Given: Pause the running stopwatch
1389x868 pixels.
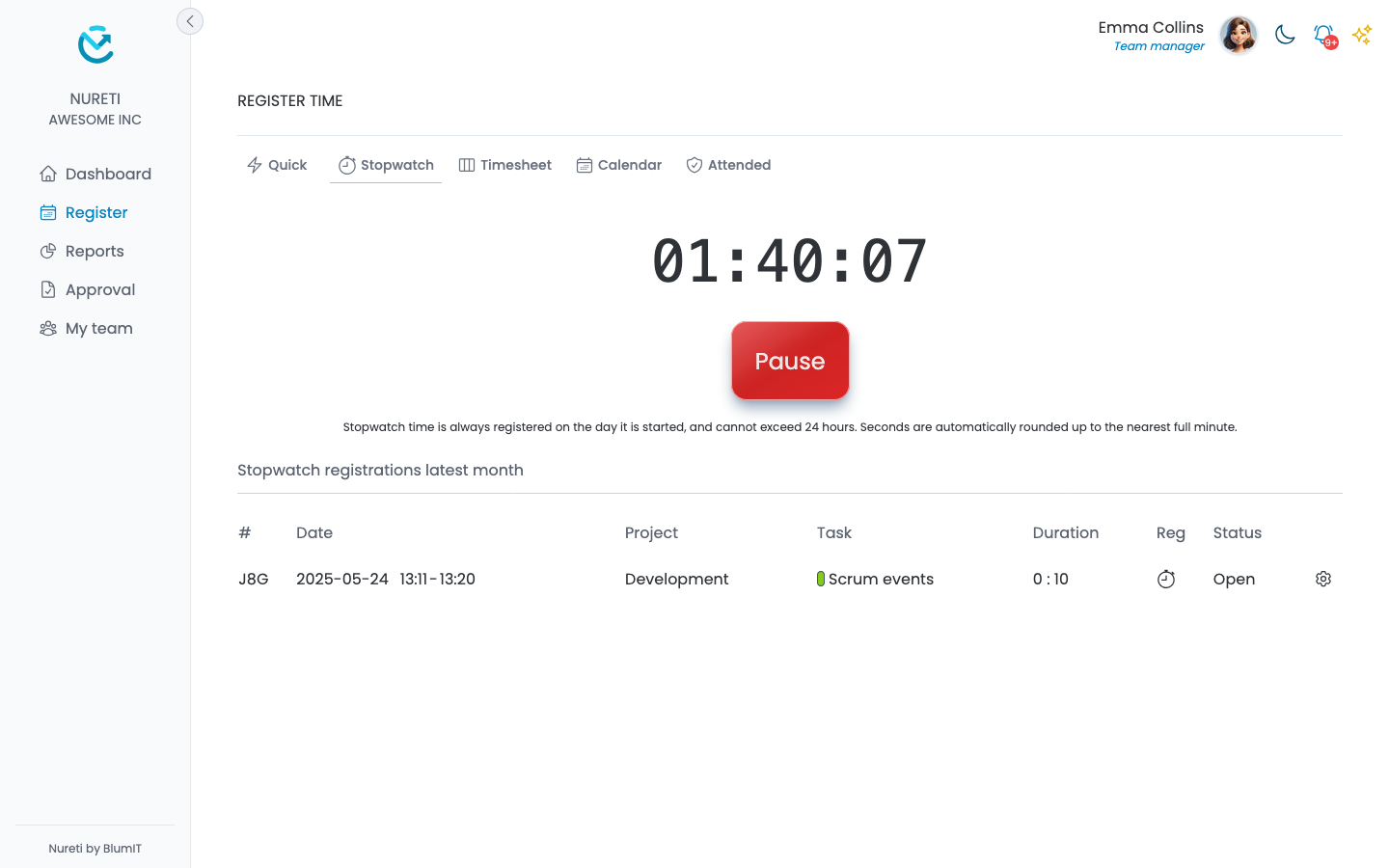Looking at the screenshot, I should (x=790, y=361).
